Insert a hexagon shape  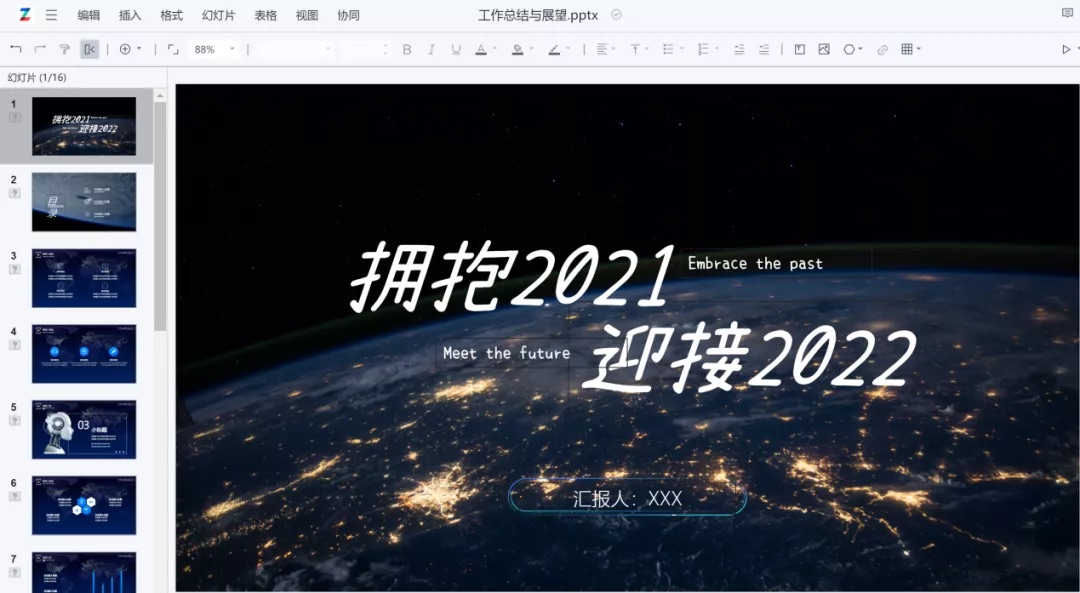click(849, 49)
